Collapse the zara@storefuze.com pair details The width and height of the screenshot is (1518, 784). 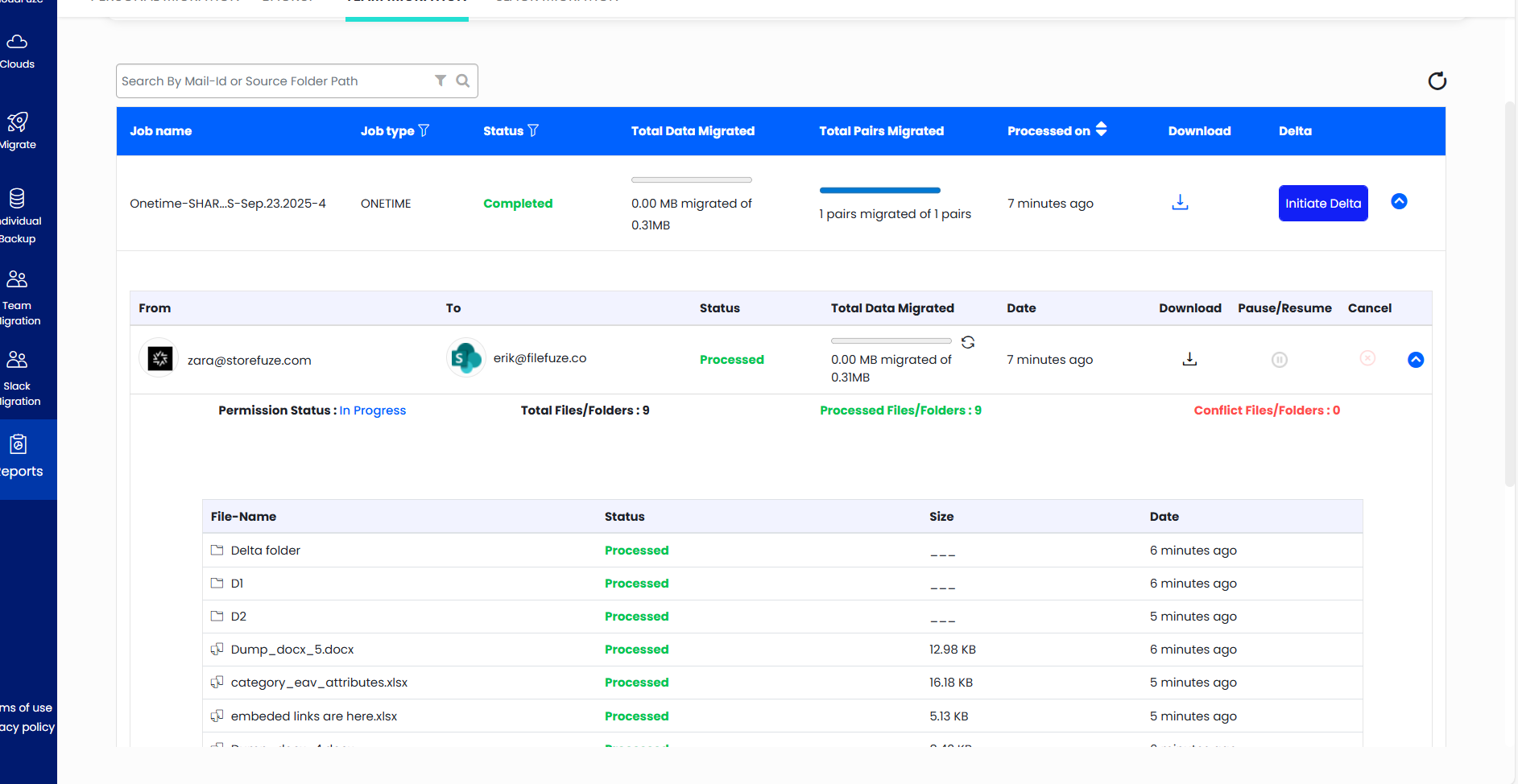coord(1416,360)
